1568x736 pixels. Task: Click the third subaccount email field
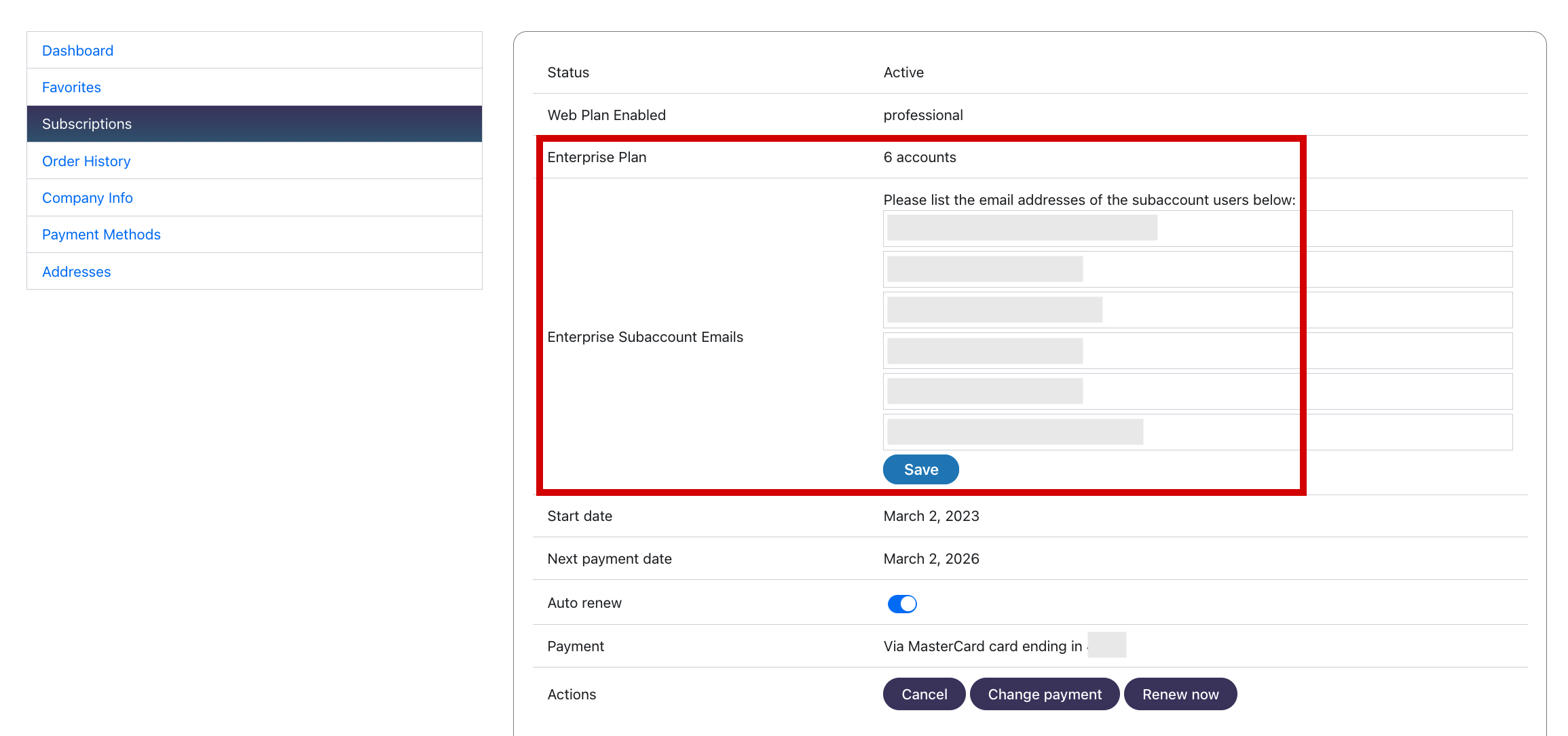[1197, 310]
